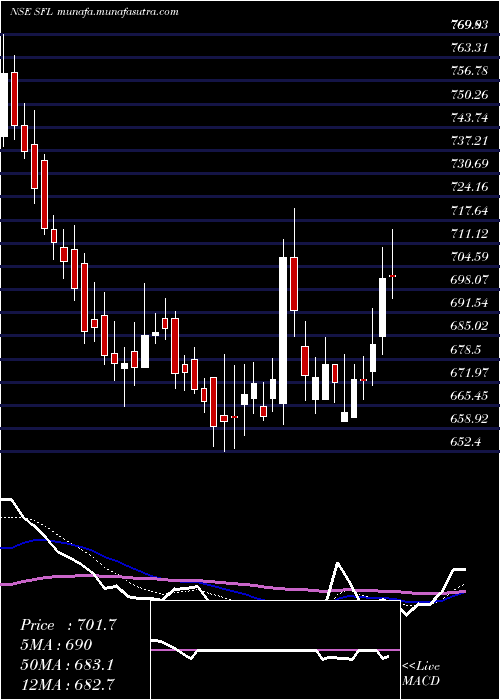
Task: Click the 678.5 price axis label
Action: [466, 350]
